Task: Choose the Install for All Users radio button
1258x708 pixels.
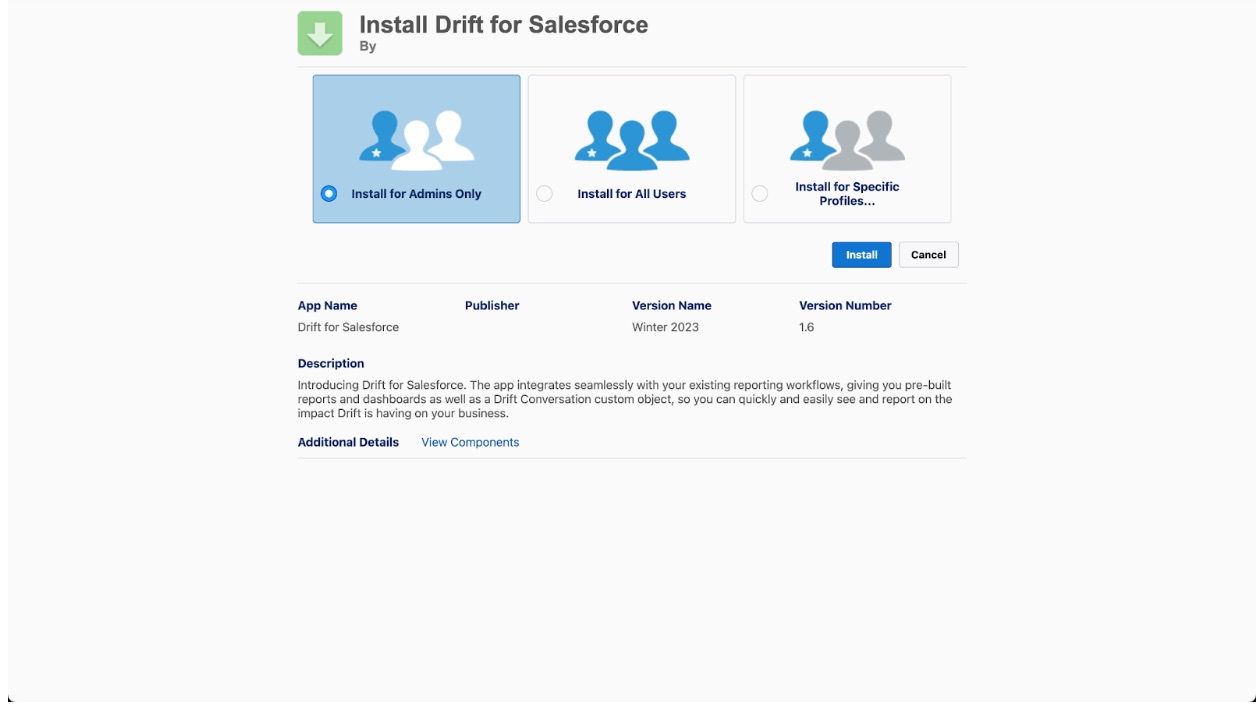Action: [544, 194]
